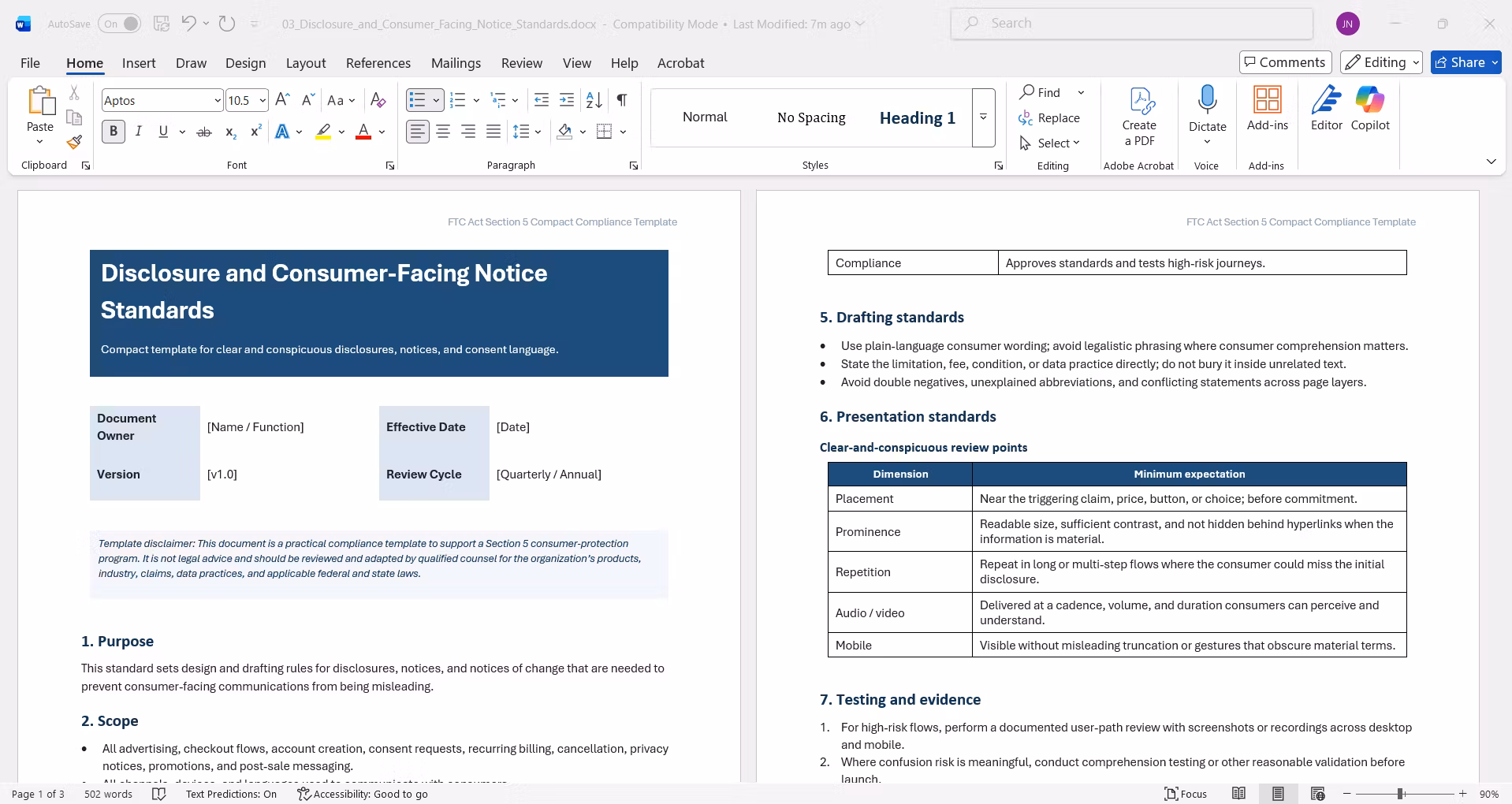Open the font name dropdown Aptos

click(217, 100)
